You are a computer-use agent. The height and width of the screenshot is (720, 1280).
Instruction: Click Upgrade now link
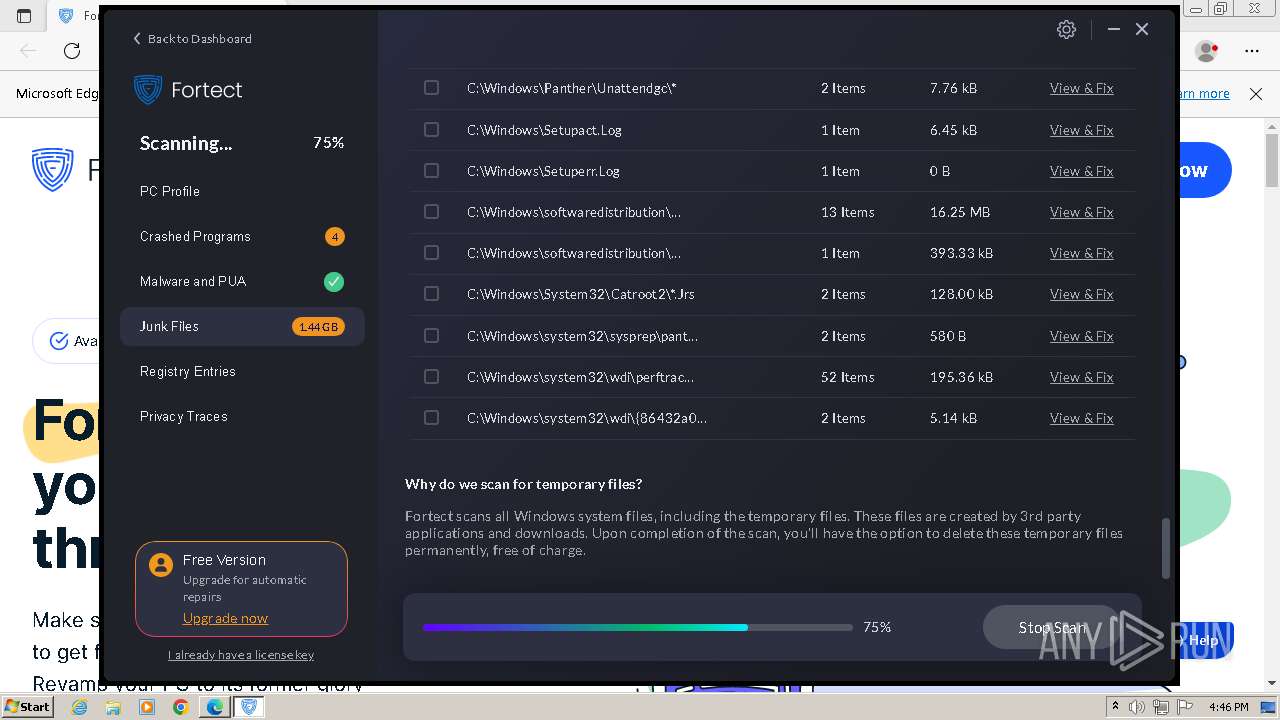tap(225, 619)
